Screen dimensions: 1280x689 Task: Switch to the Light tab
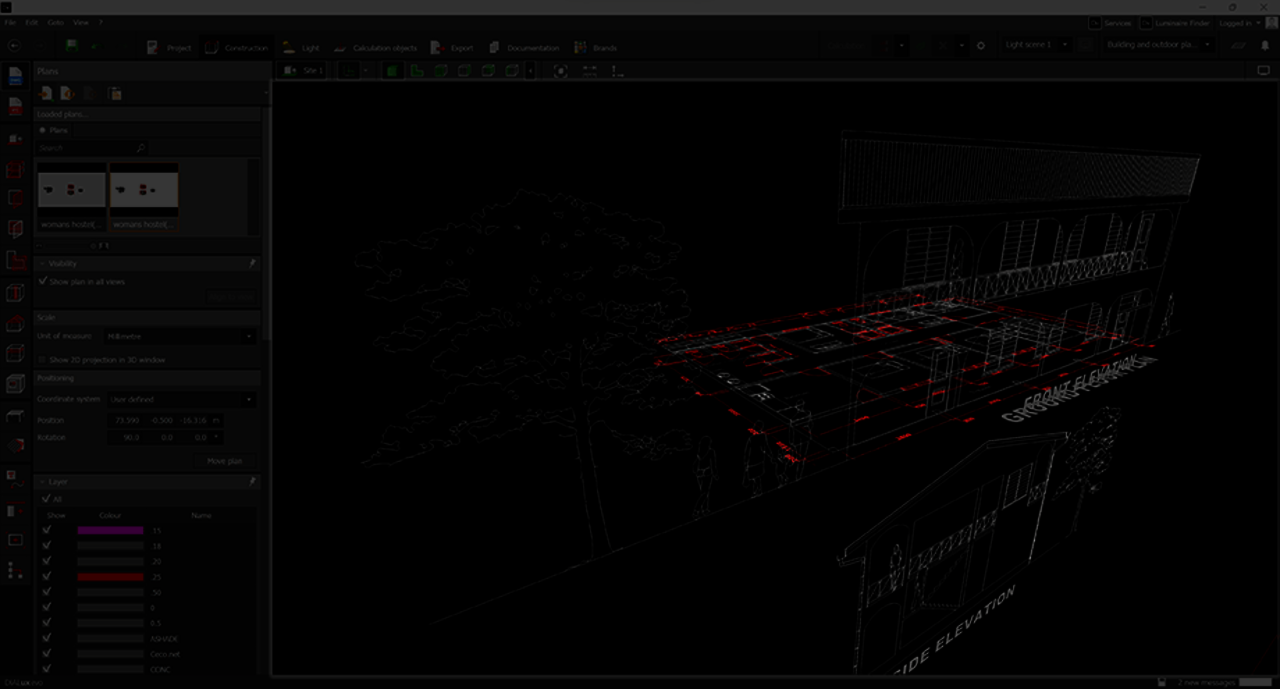click(301, 48)
